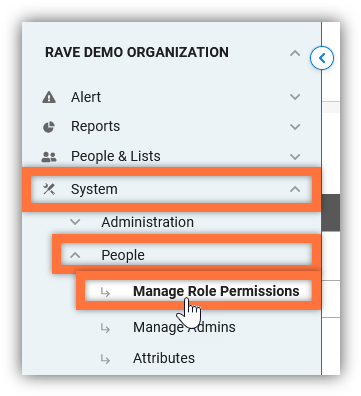This screenshot has width=361, height=396.
Task: Select the Administration submenu label
Action: 147,222
